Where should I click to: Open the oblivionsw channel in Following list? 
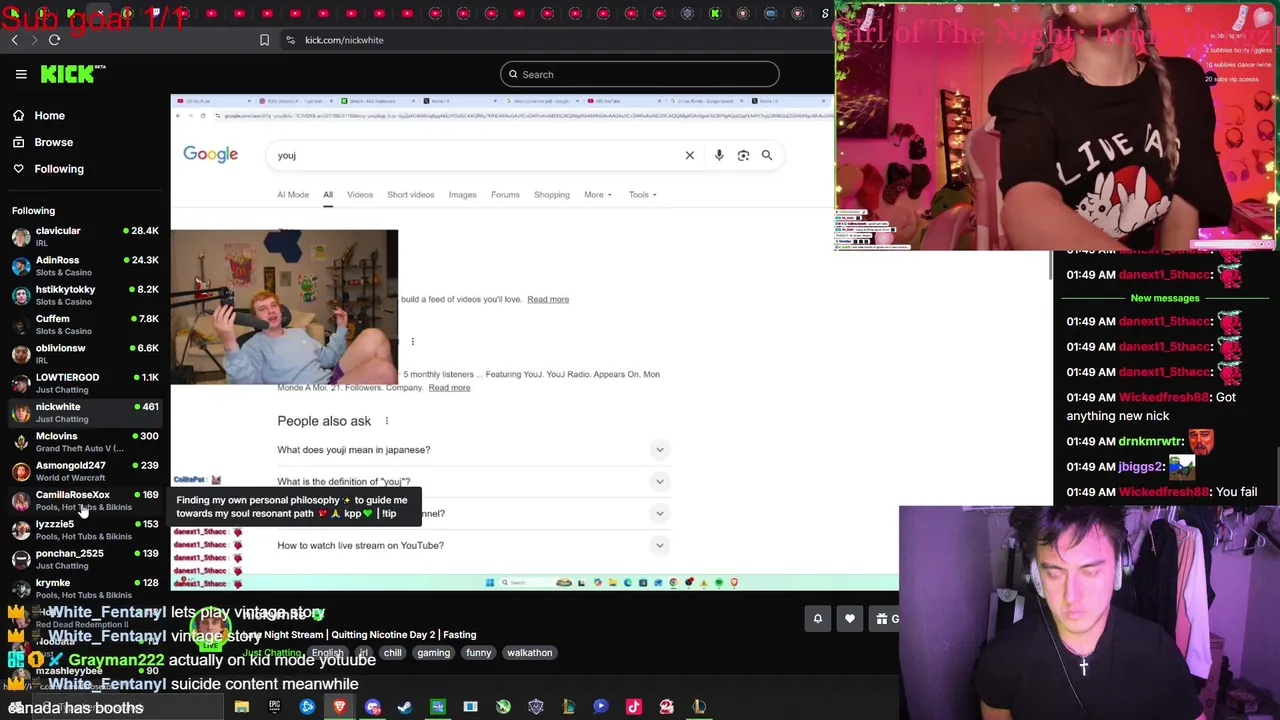click(x=85, y=354)
